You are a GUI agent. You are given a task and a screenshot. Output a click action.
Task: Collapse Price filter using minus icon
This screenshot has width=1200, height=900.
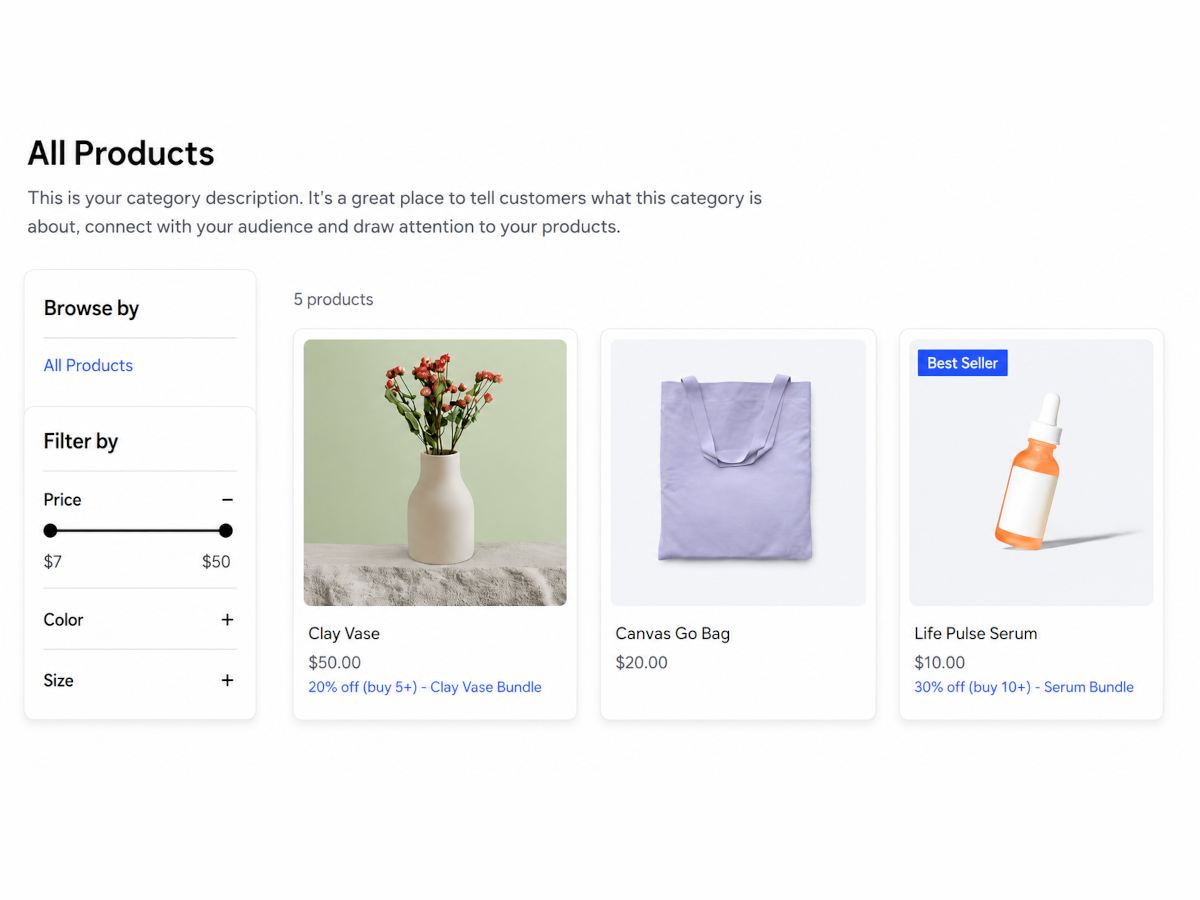tap(227, 499)
